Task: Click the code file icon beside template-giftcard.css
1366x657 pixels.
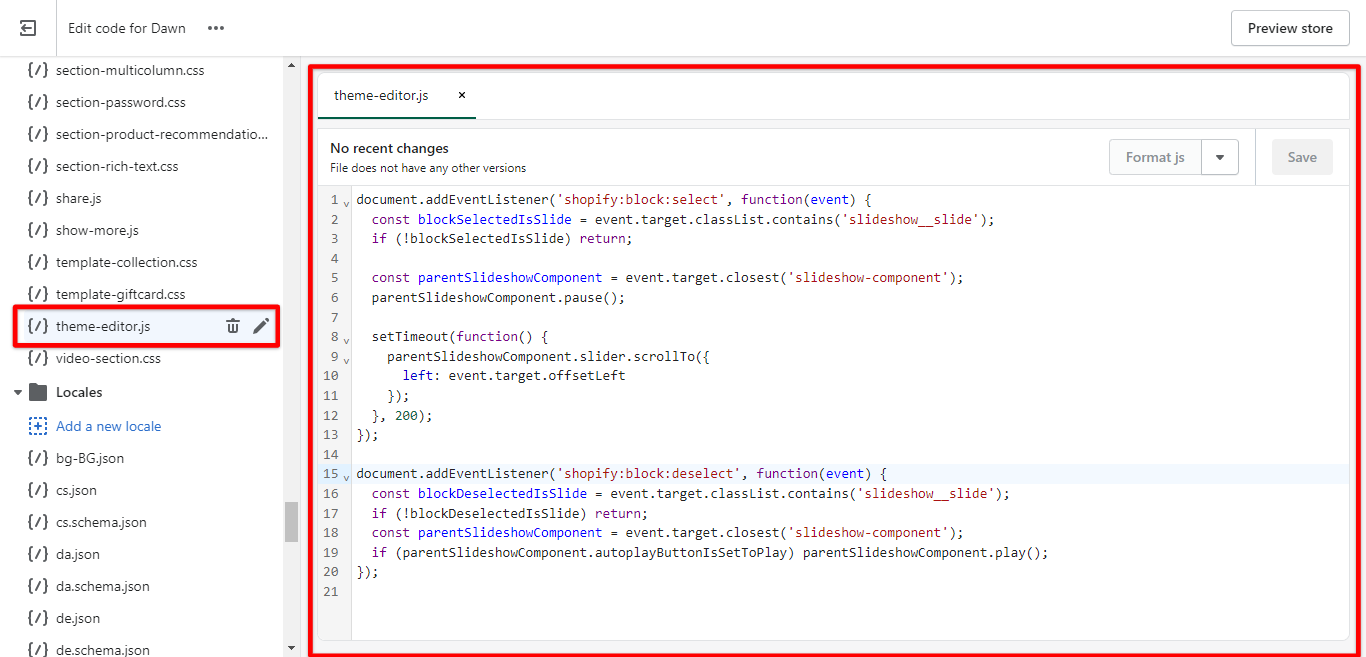Action: [x=38, y=294]
